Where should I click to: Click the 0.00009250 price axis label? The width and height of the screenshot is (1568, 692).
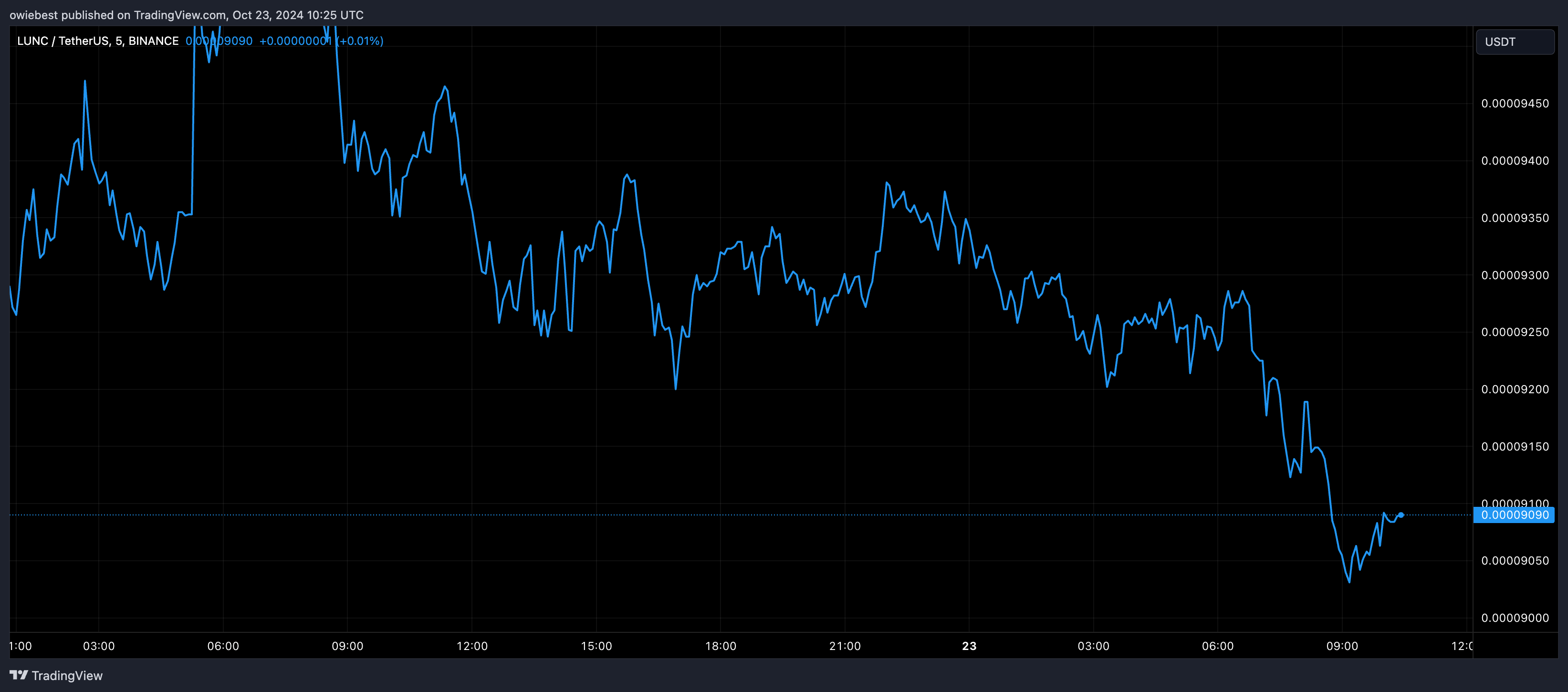click(1515, 332)
